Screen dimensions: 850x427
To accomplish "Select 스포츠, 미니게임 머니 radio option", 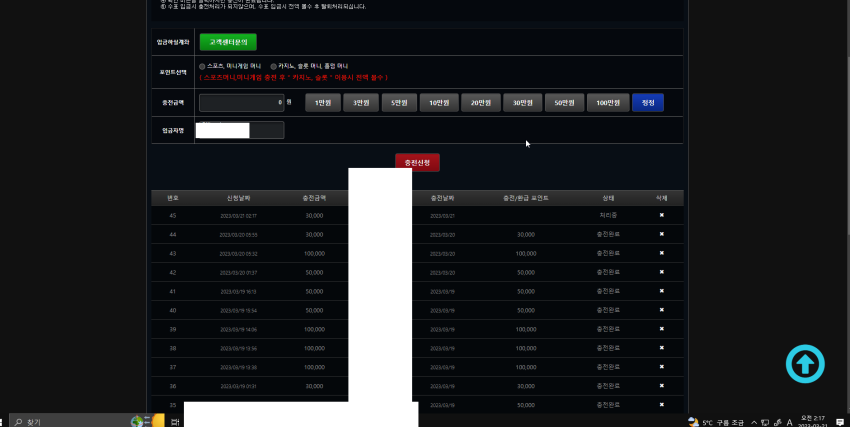I will coord(202,66).
